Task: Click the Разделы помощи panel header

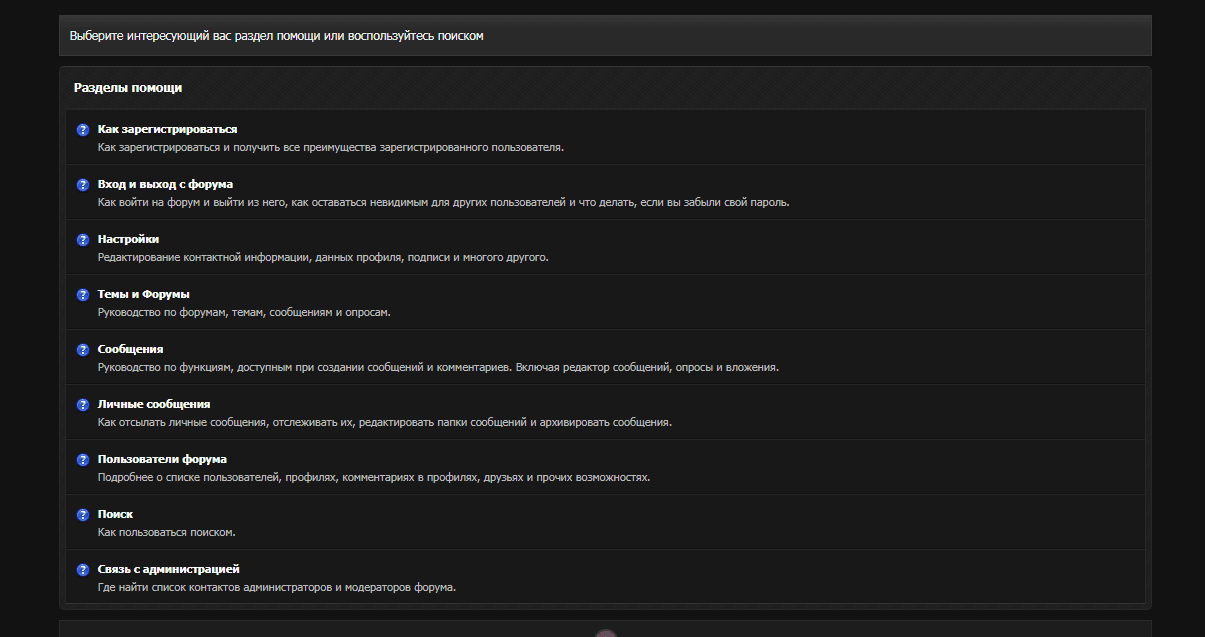Action: pyautogui.click(x=128, y=88)
